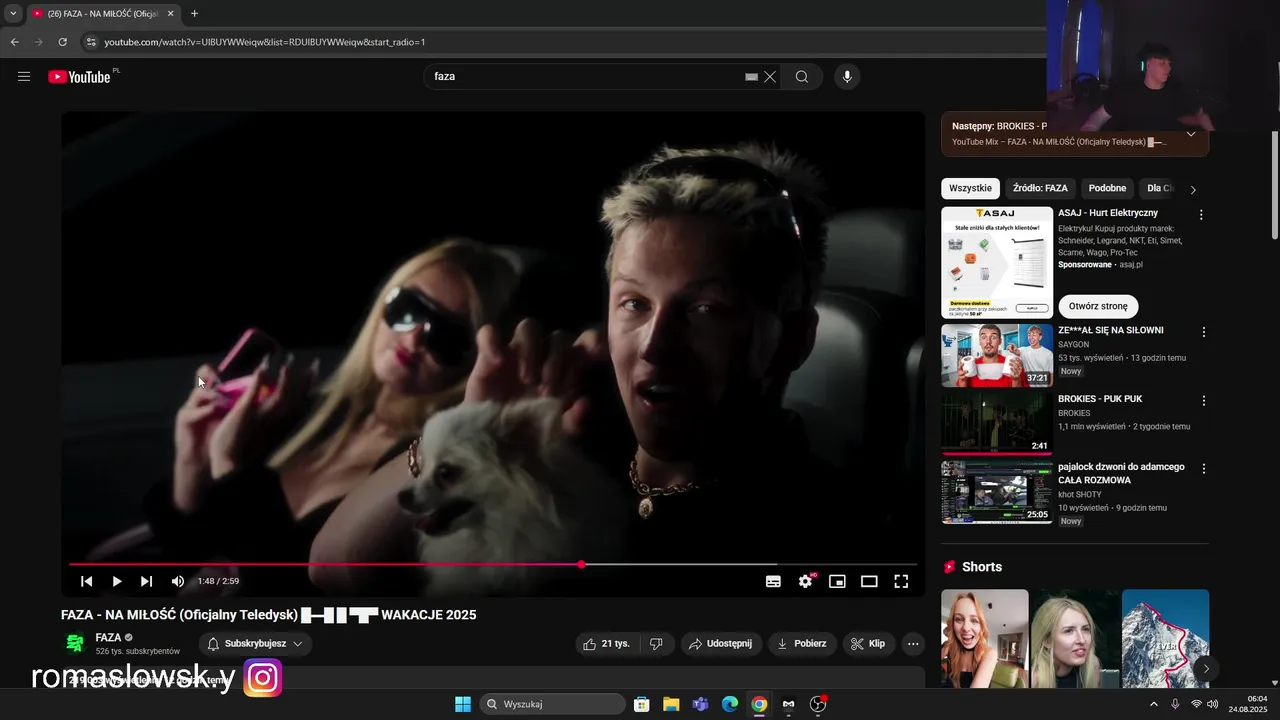Screen dimensions: 1280x720
Task: Download the video with Pobierz
Action: click(x=802, y=644)
